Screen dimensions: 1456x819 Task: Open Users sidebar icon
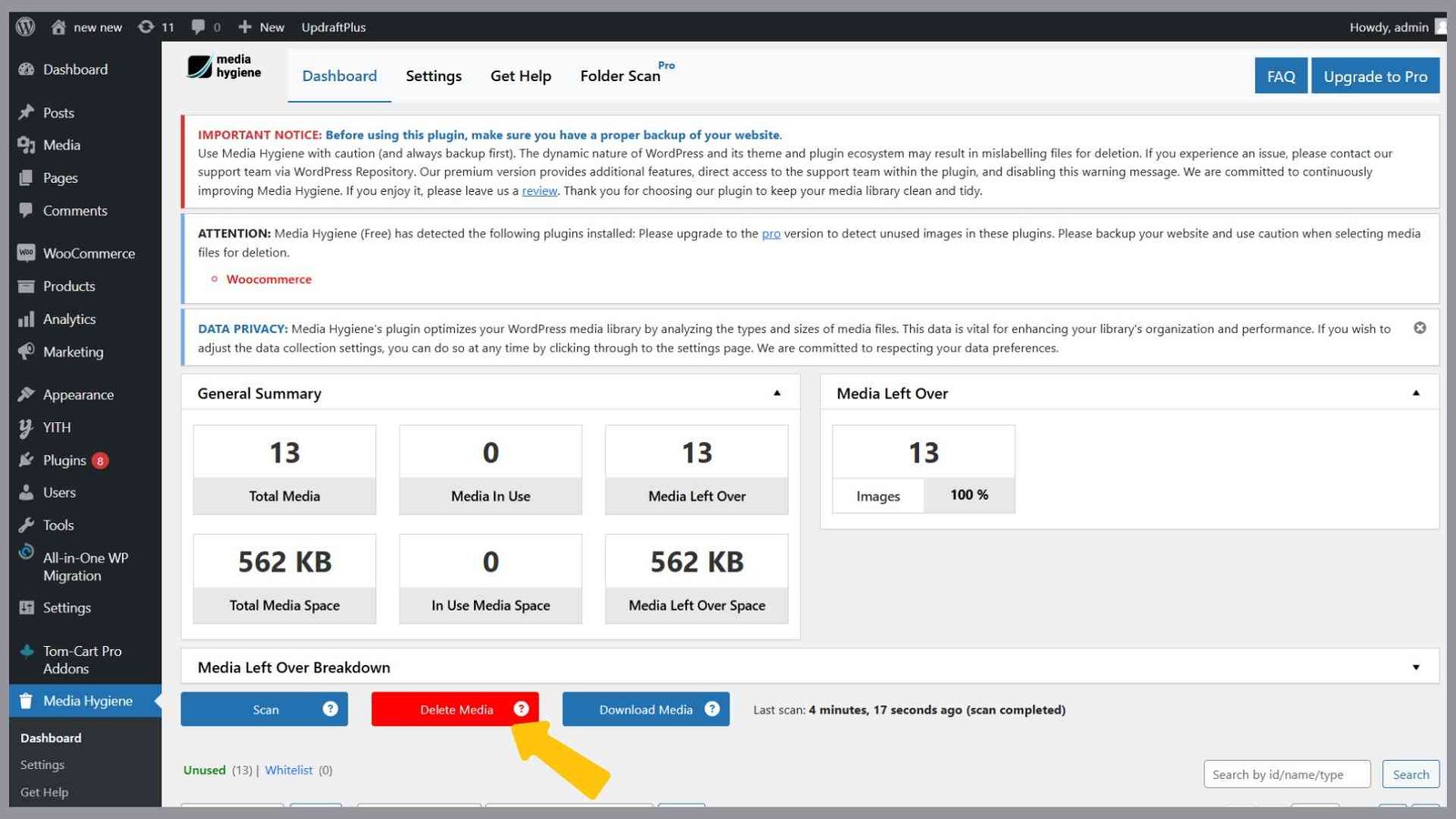pyautogui.click(x=26, y=492)
